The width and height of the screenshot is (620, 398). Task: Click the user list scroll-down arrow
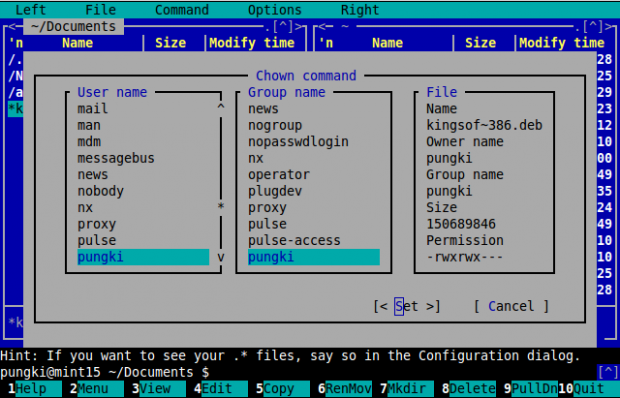pos(221,258)
